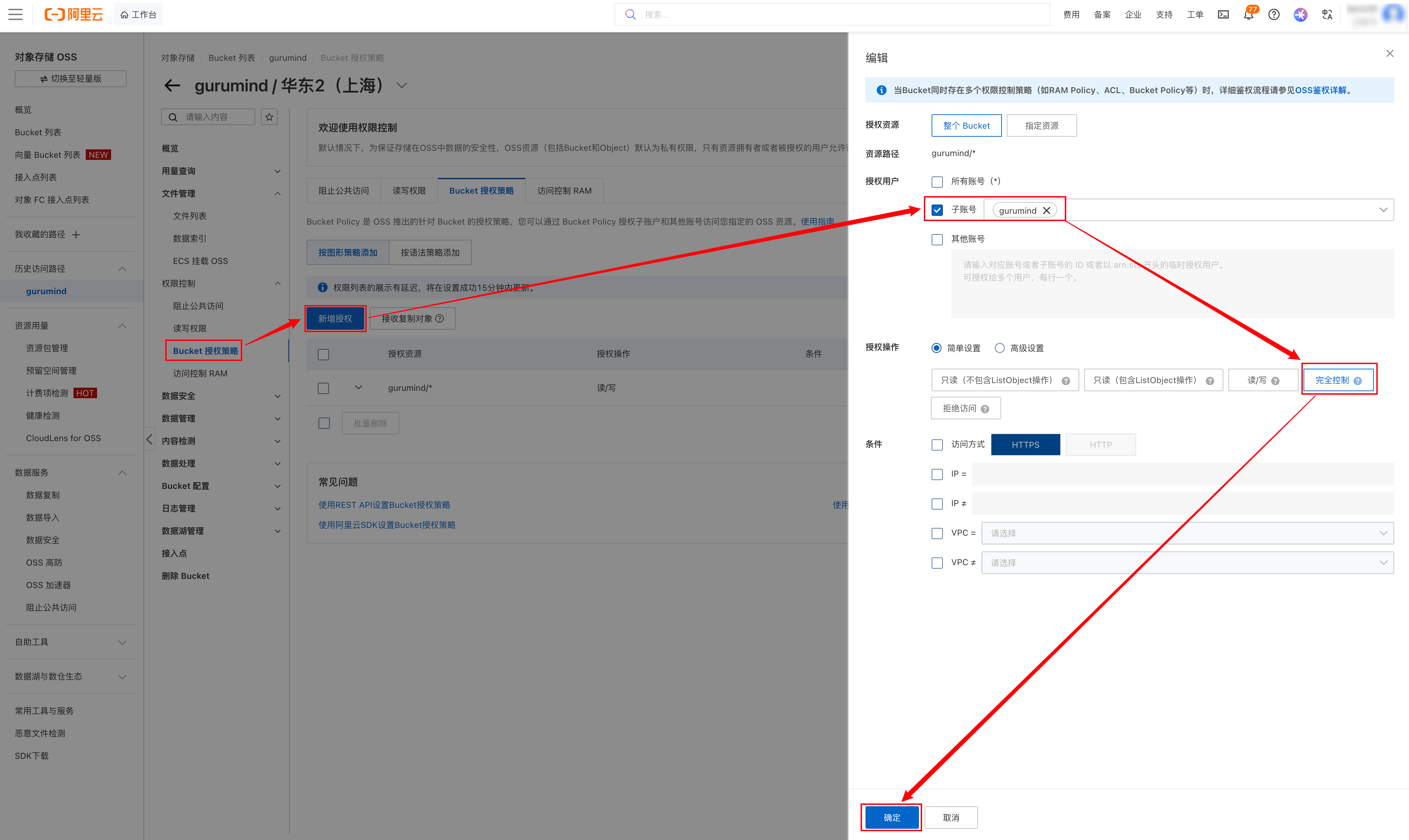The image size is (1409, 840).
Task: Uncheck the 子账号 checkbox
Action: coord(937,209)
